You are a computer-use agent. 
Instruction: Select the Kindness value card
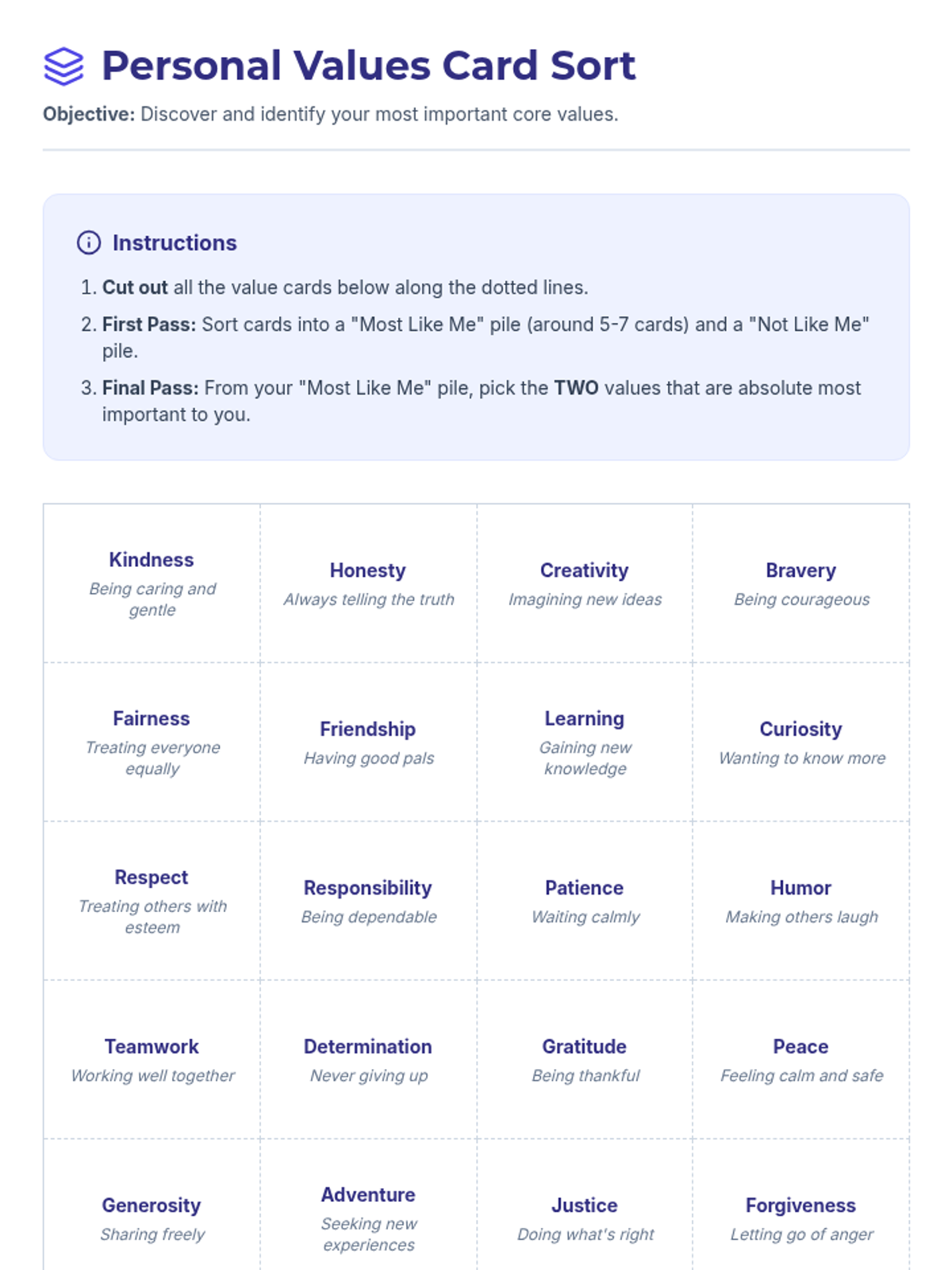click(x=152, y=583)
